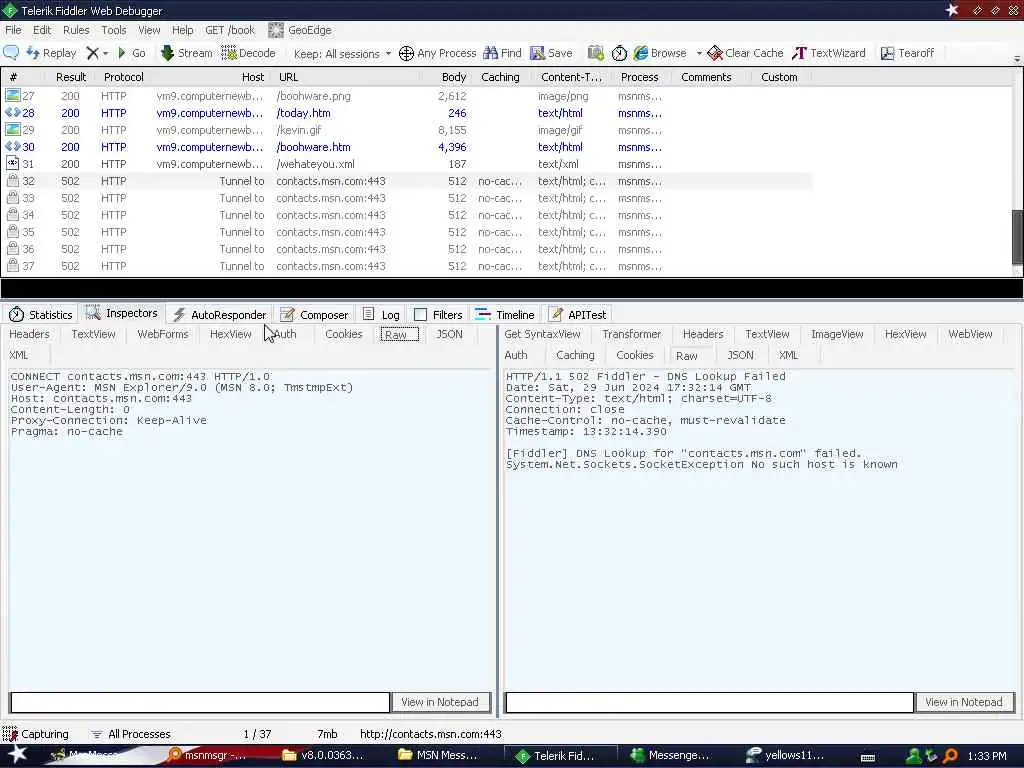Select session 27 boohware.png image icon
Screen dimensions: 1024x768
click(x=12, y=95)
